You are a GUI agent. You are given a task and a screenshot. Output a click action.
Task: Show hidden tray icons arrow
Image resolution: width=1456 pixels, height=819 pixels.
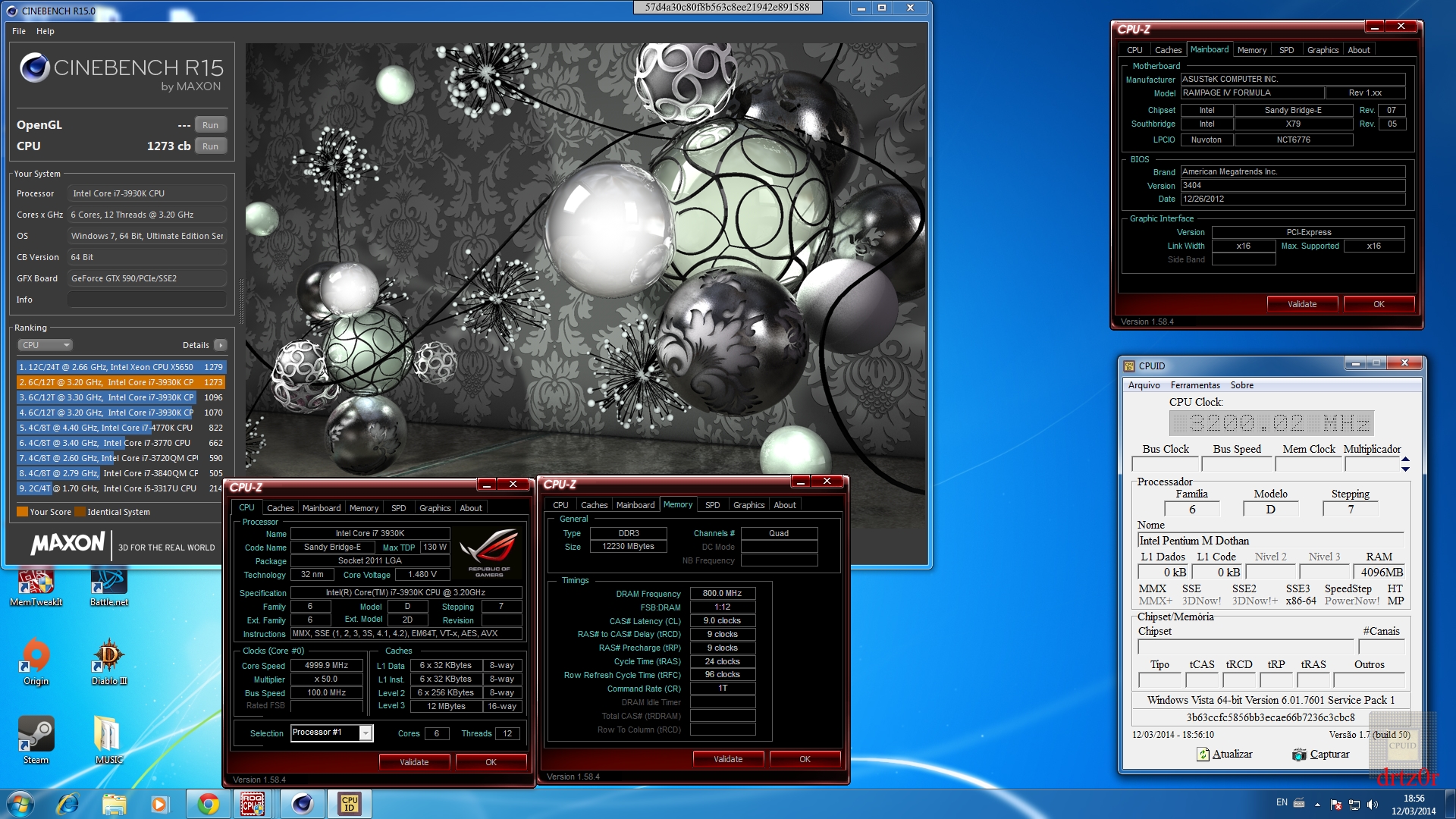click(1317, 805)
